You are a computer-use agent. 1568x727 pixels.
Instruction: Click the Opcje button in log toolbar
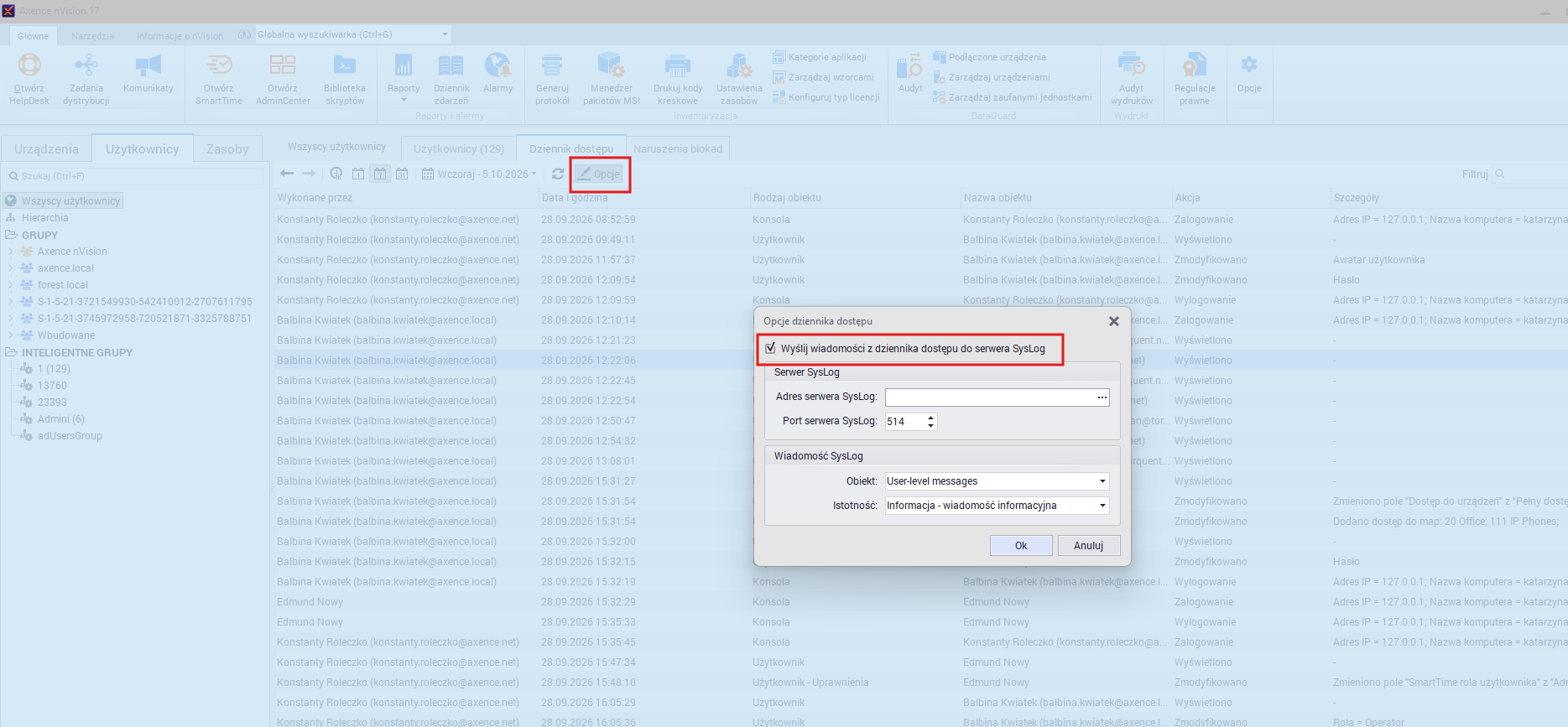tap(599, 174)
